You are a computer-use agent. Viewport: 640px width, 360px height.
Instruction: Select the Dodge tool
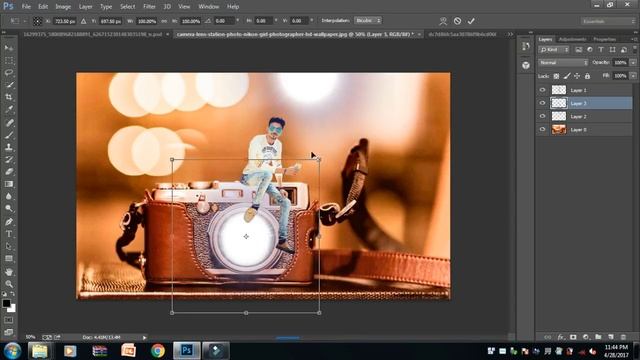pyautogui.click(x=9, y=209)
